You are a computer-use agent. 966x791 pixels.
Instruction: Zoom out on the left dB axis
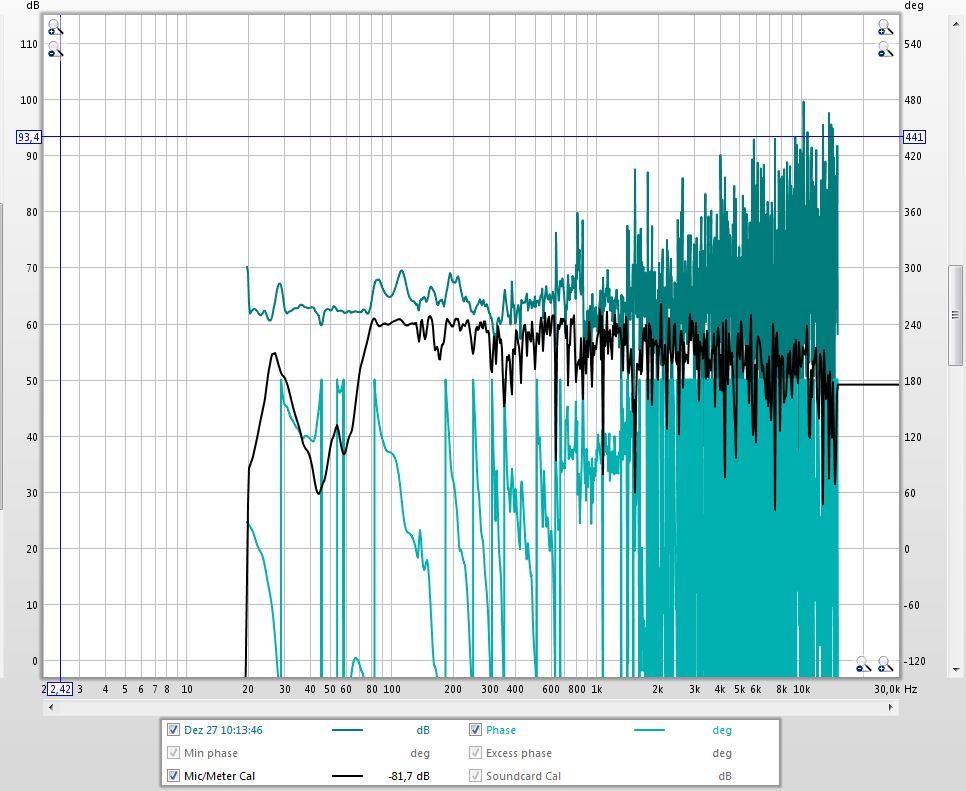(54, 49)
